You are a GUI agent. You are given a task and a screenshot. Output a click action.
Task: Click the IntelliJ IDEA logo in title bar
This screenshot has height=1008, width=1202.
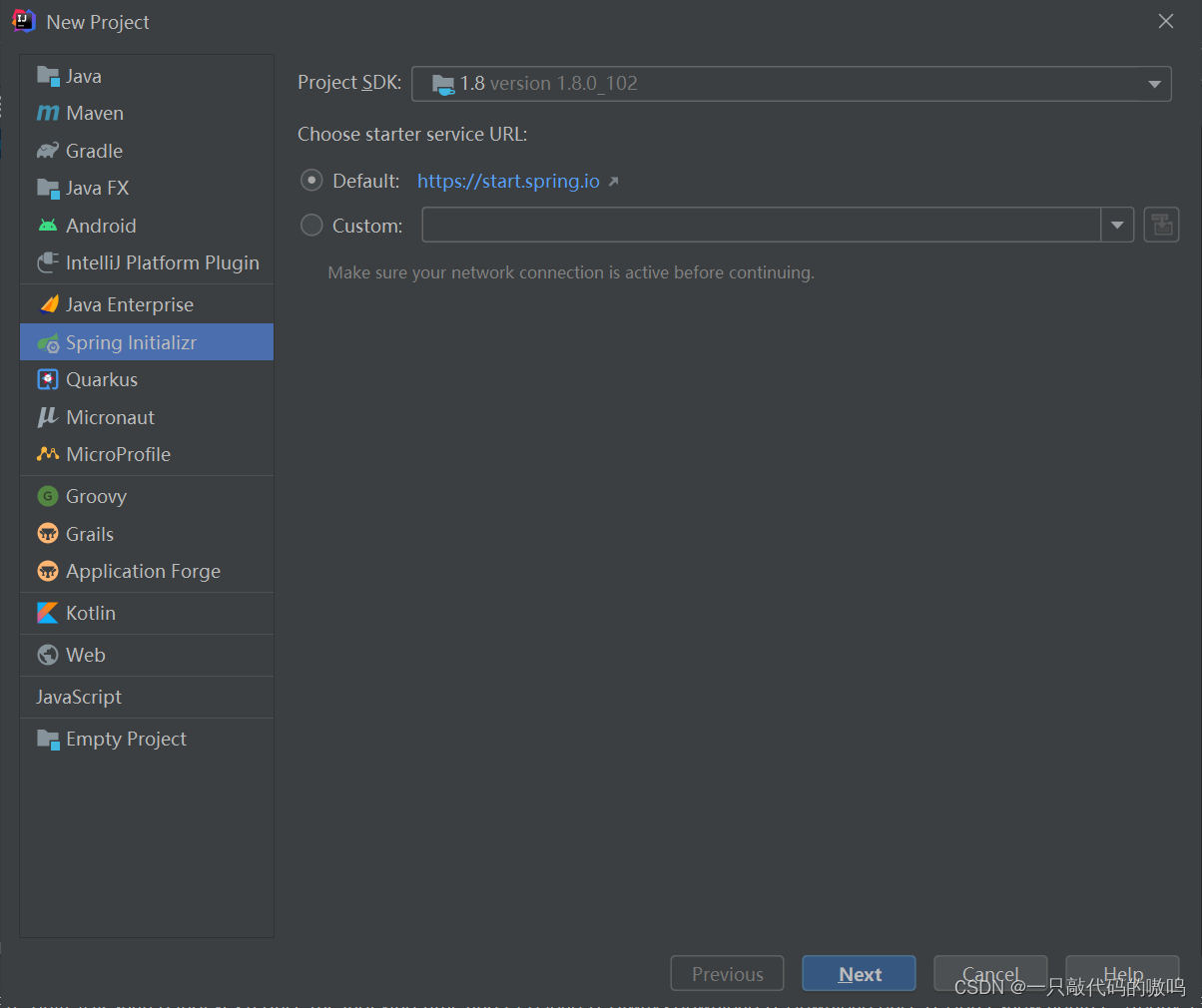point(23,21)
